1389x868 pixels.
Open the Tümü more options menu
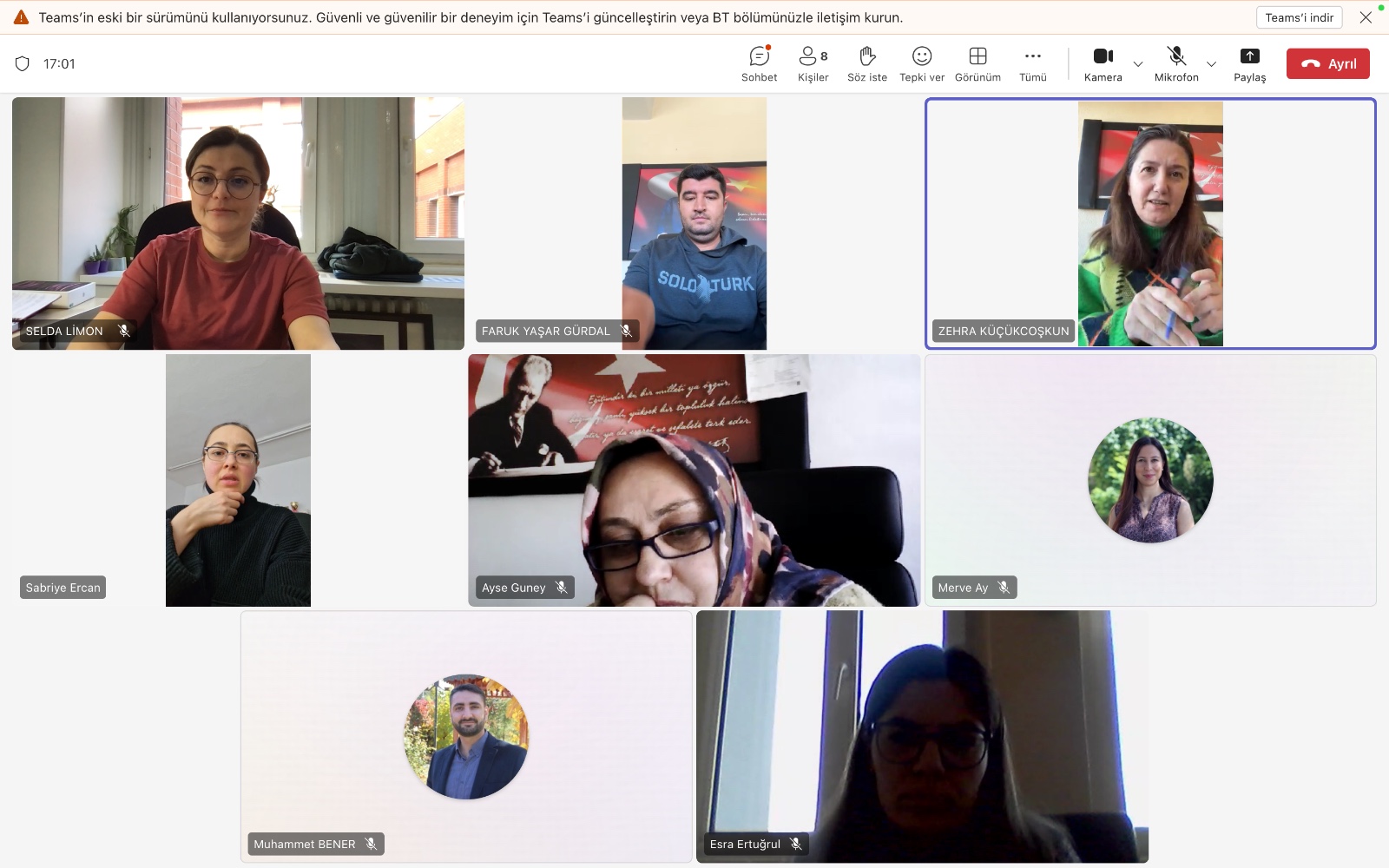(x=1032, y=63)
